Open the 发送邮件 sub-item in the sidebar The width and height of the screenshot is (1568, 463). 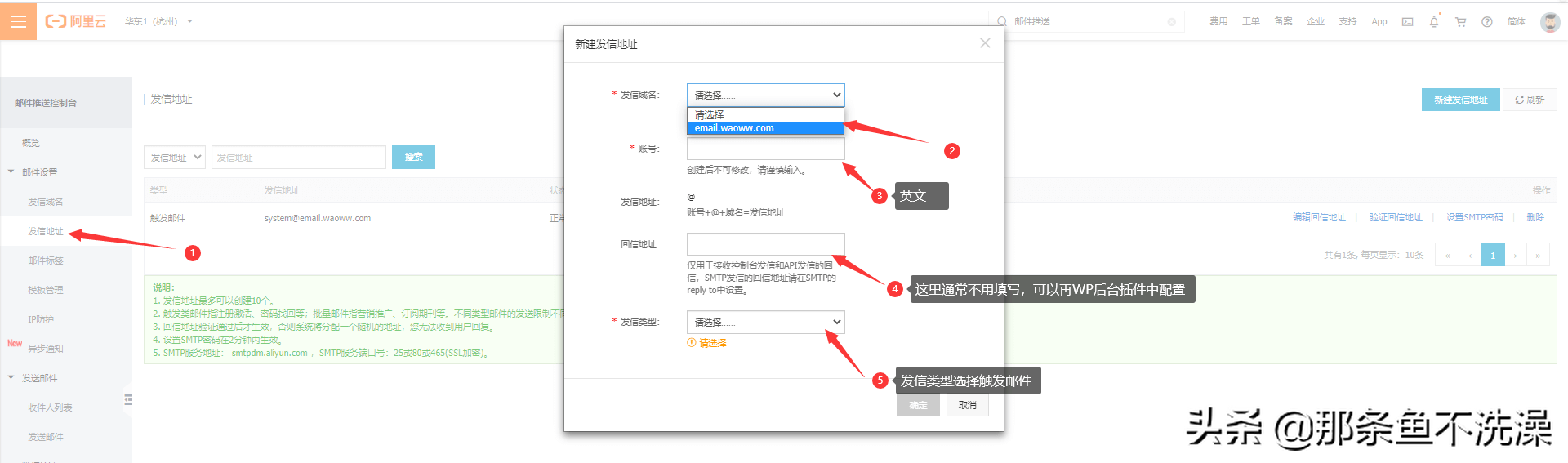point(45,437)
